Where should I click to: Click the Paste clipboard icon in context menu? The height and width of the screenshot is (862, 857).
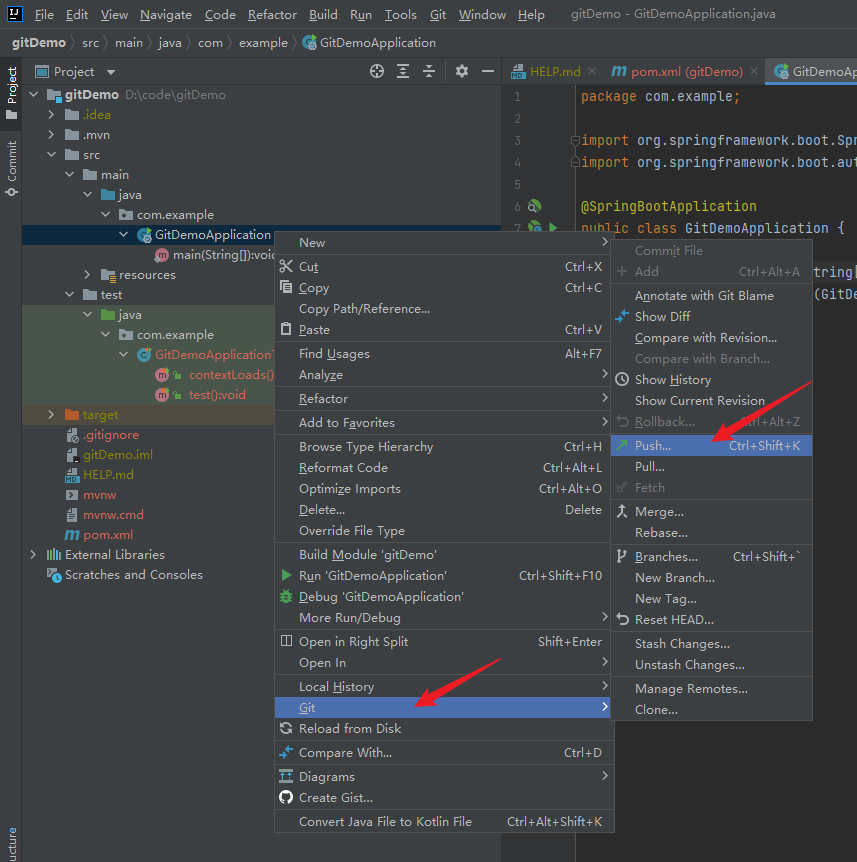pyautogui.click(x=286, y=329)
